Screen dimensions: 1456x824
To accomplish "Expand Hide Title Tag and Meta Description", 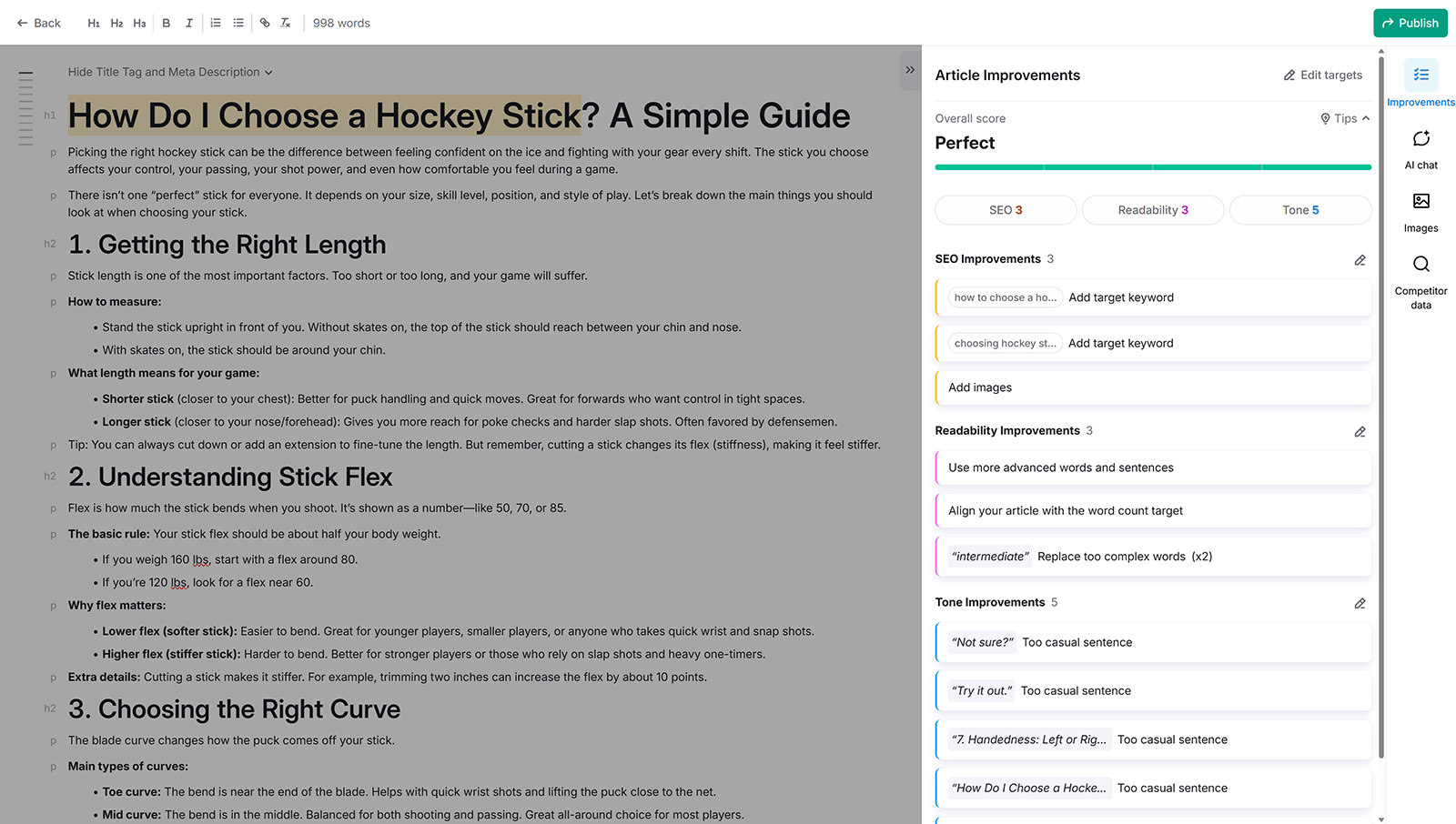I will coord(169,72).
